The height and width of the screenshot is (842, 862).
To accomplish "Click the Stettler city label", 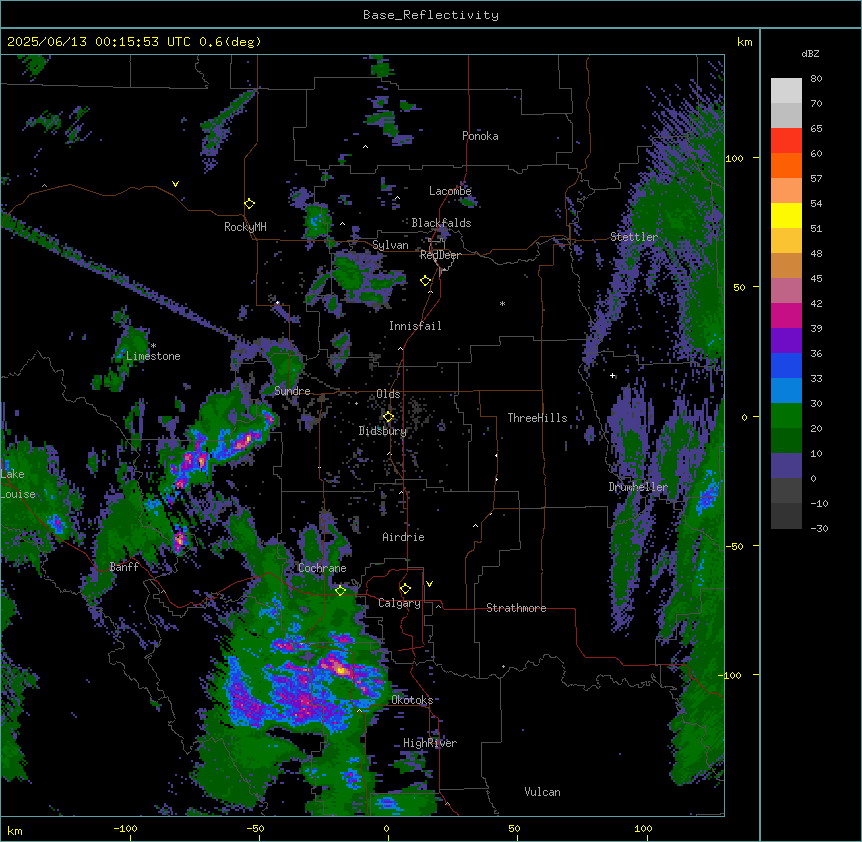I will point(634,237).
